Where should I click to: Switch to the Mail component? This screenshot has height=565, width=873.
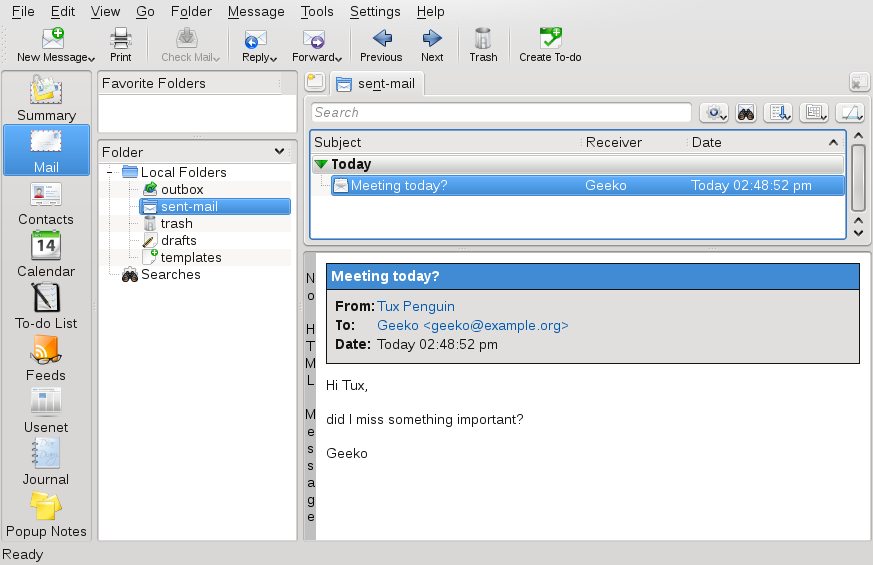[x=46, y=150]
